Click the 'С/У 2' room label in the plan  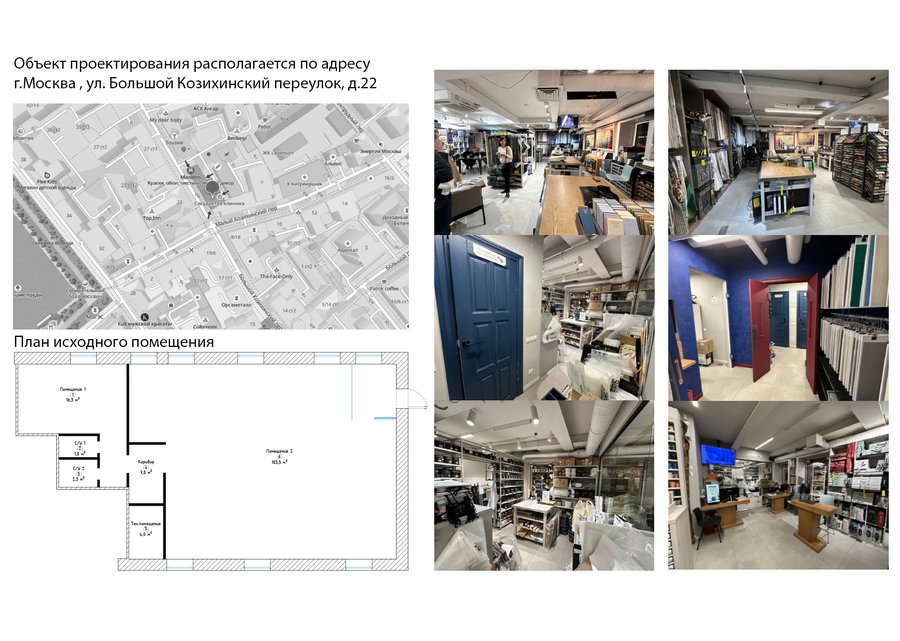tap(79, 468)
